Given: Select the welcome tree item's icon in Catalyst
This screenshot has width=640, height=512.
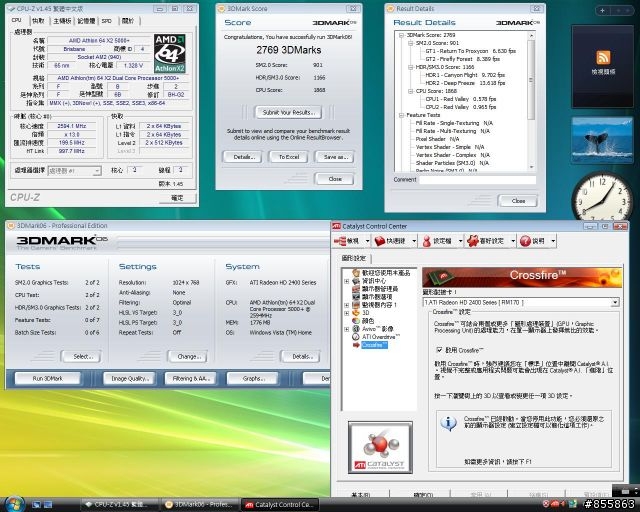Looking at the screenshot, I should tap(356, 273).
